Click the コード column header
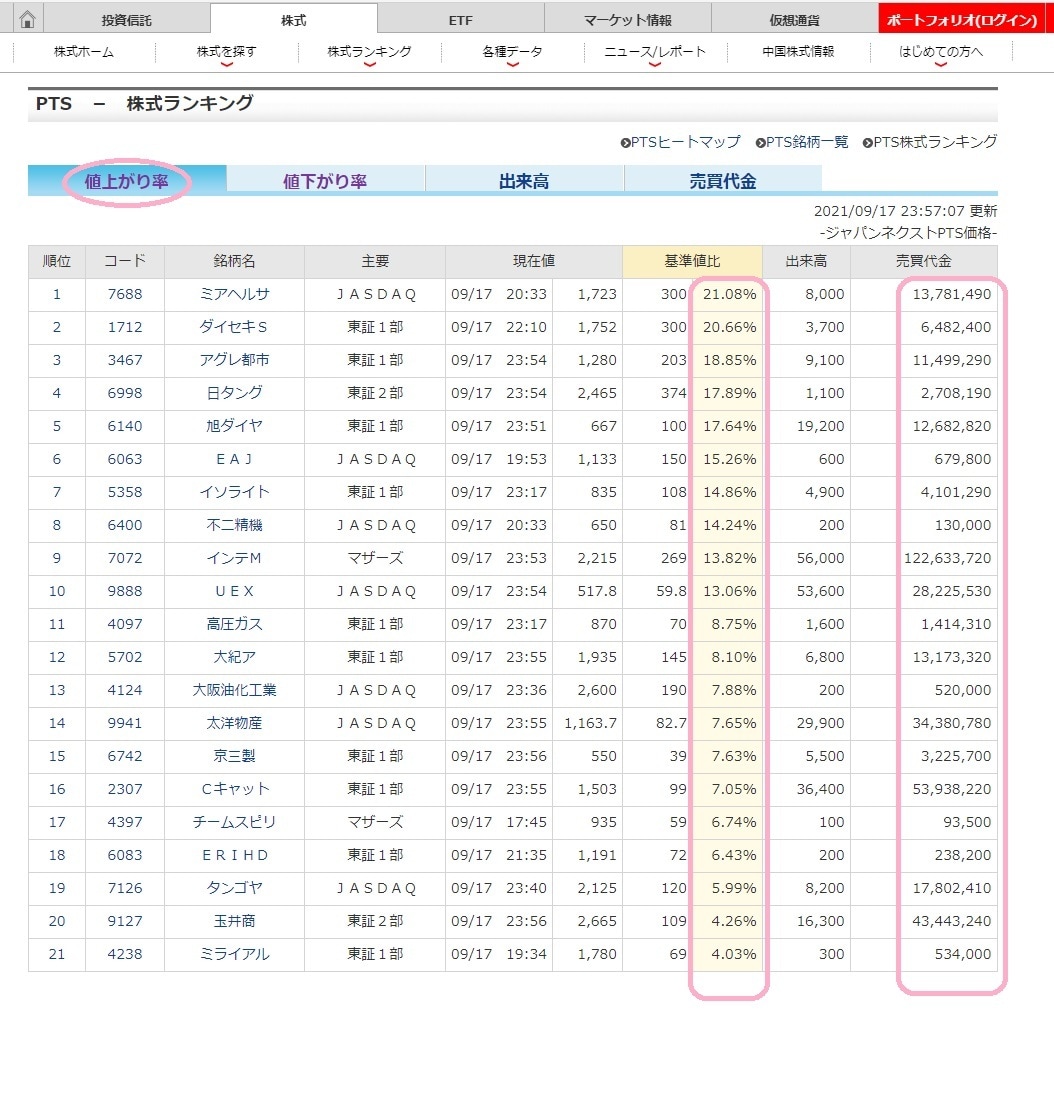Viewport: 1054px width, 1111px height. click(125, 261)
